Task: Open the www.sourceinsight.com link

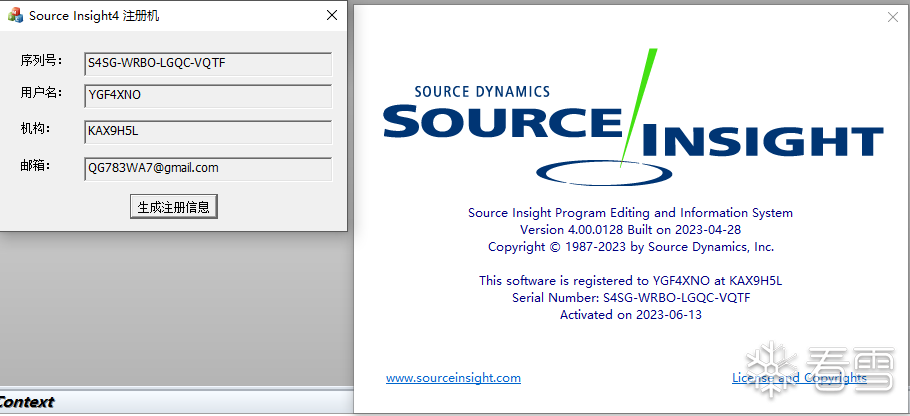Action: point(453,378)
